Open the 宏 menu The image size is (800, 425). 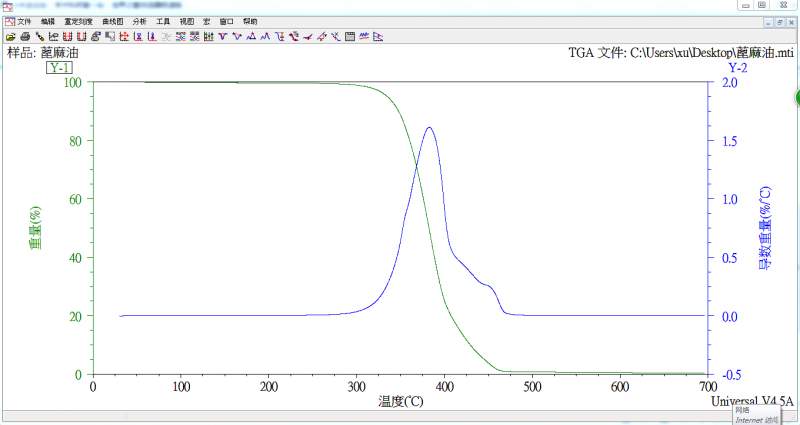pyautogui.click(x=207, y=21)
